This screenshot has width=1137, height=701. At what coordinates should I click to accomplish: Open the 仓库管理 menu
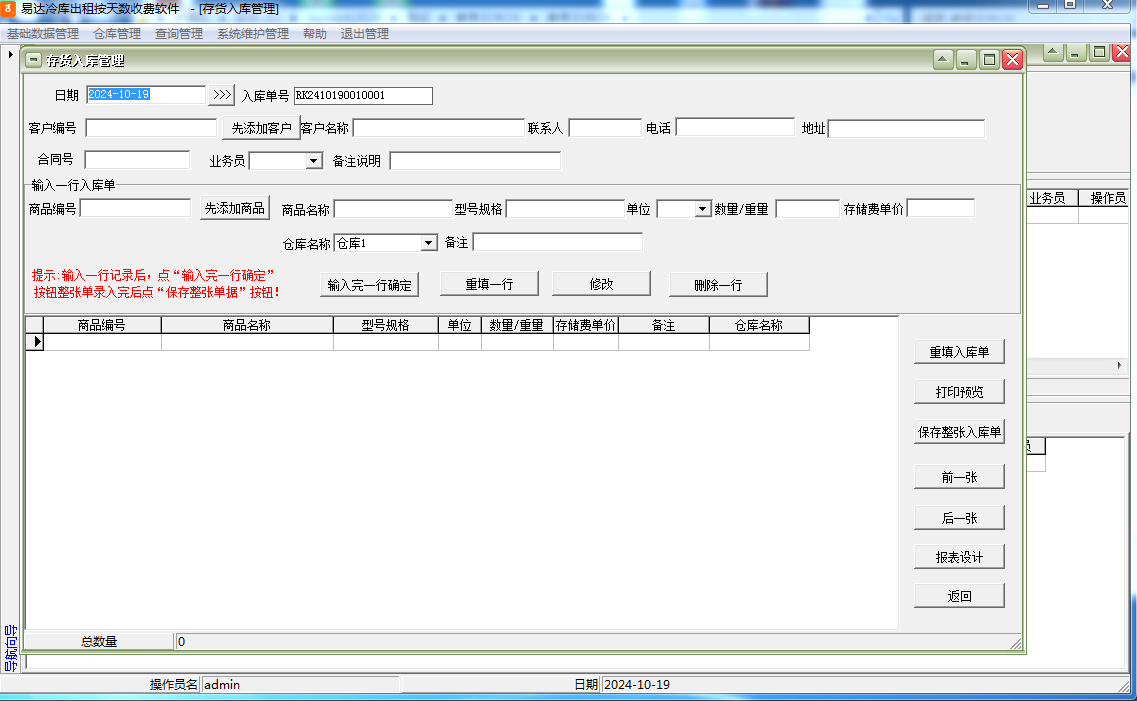pyautogui.click(x=117, y=33)
